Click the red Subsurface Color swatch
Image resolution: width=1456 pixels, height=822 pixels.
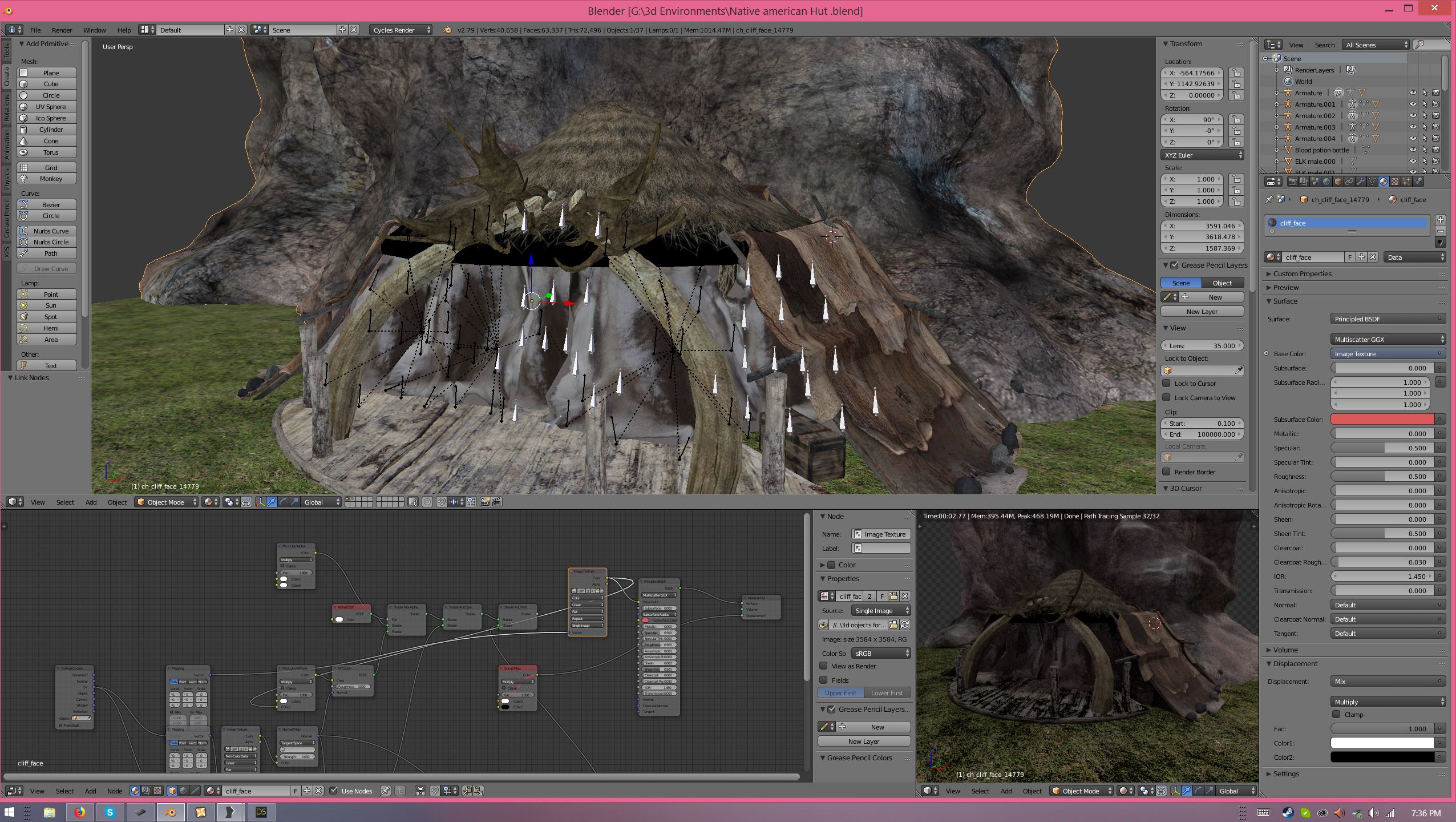[x=1382, y=420]
